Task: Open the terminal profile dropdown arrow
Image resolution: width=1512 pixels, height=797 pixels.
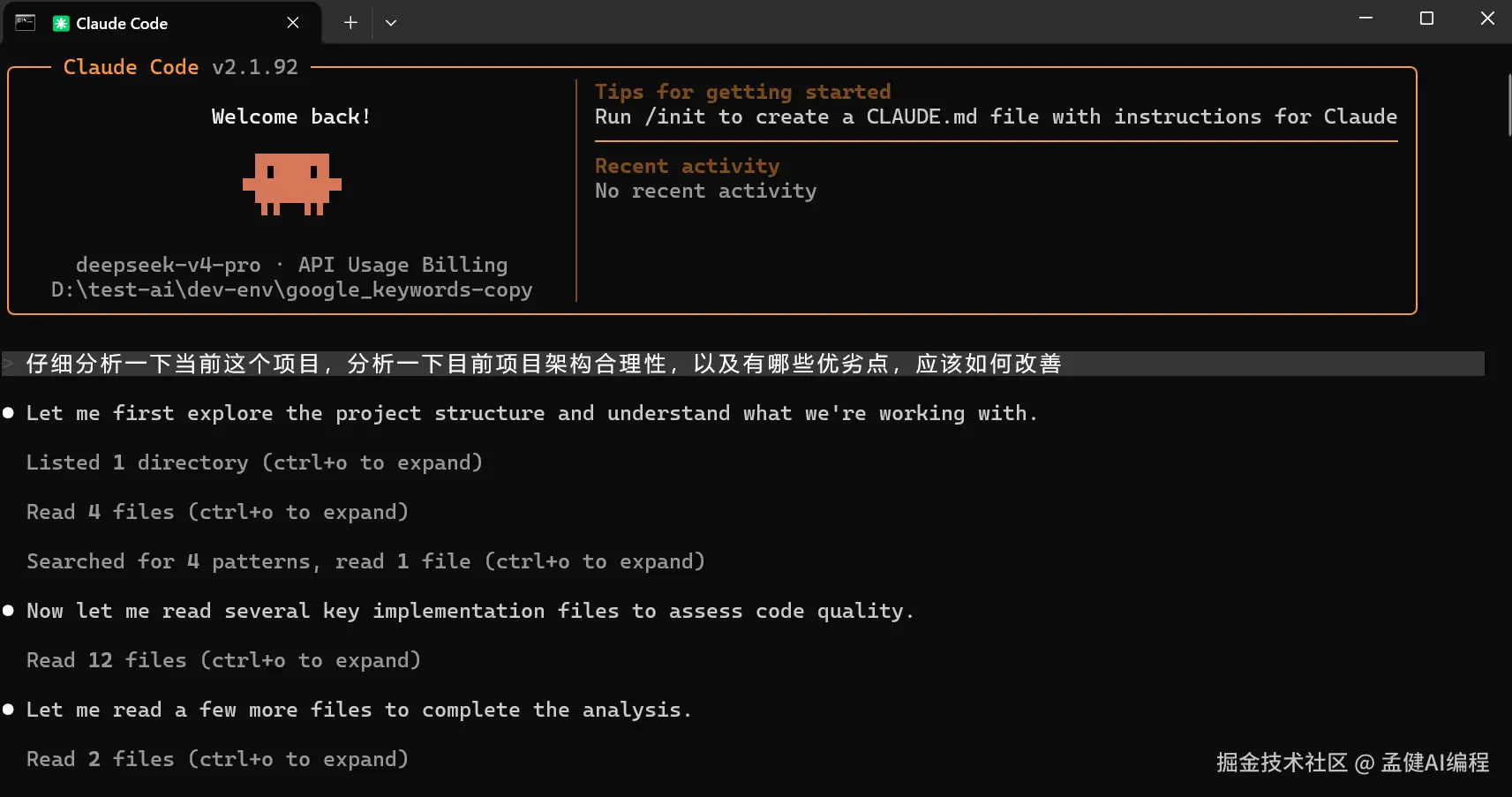Action: [391, 23]
